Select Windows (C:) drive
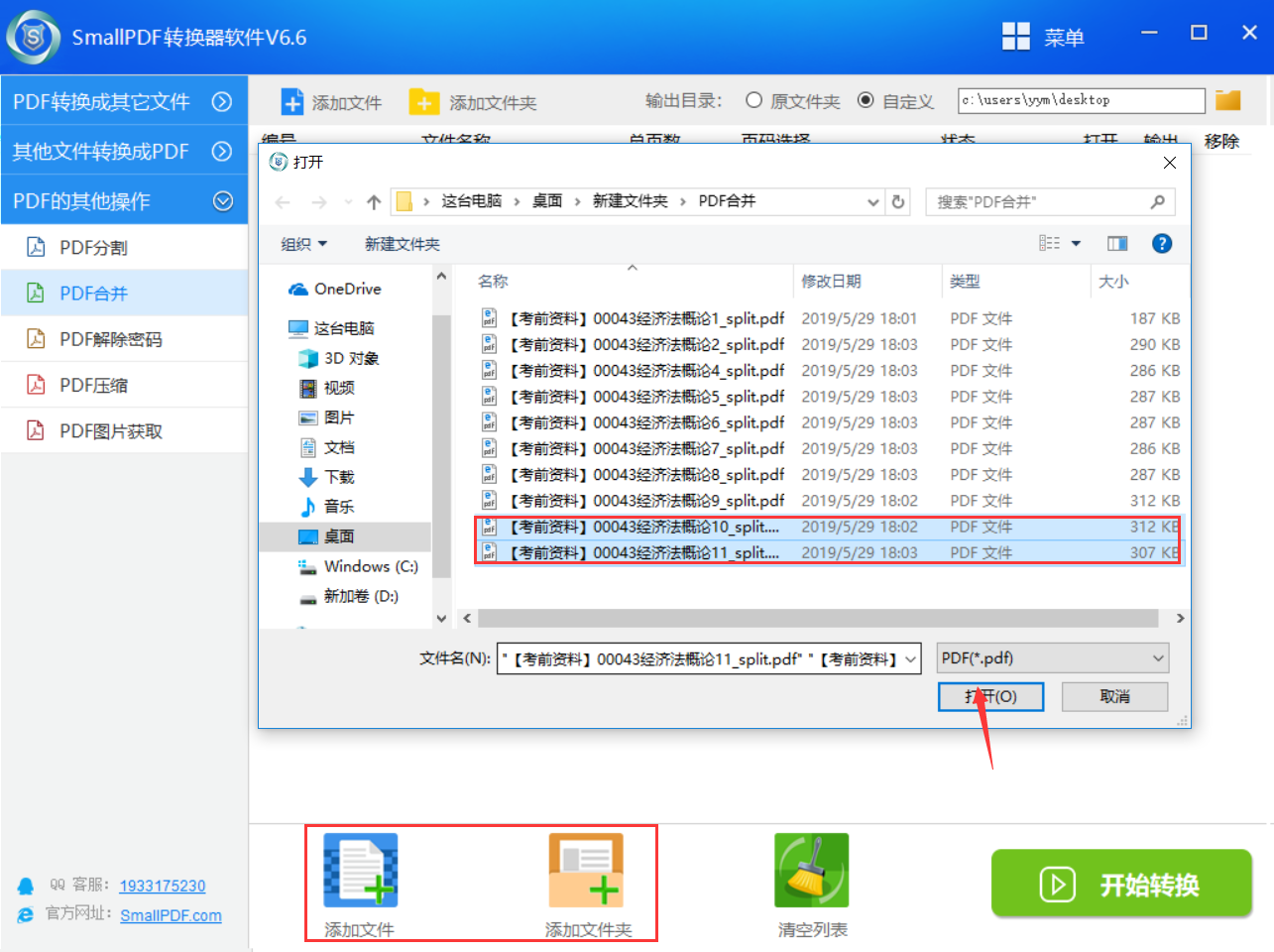Image resolution: width=1274 pixels, height=952 pixels. click(x=358, y=566)
